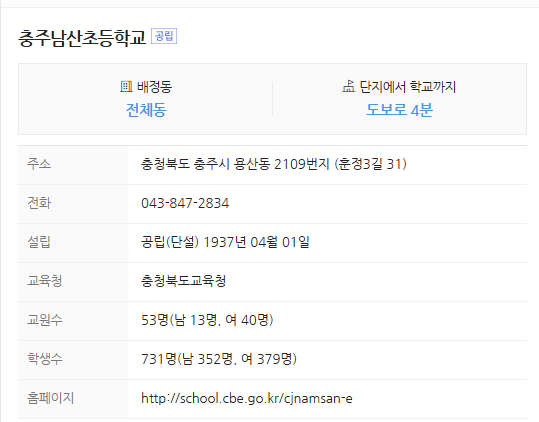Click the 교육청 row label
This screenshot has height=422, width=539.
click(x=45, y=281)
